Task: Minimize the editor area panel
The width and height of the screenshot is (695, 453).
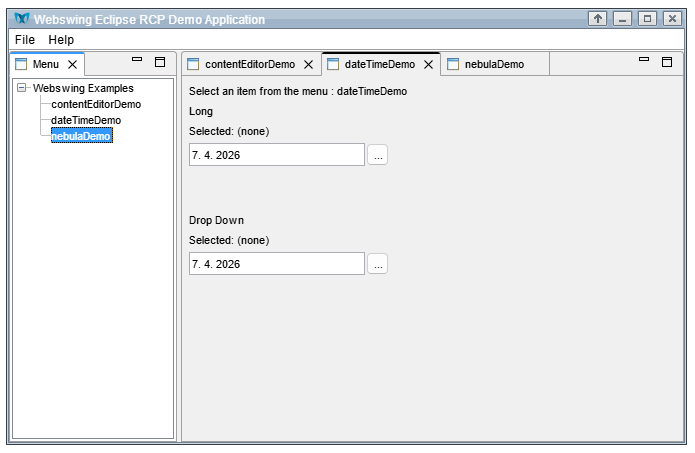Action: (645, 62)
